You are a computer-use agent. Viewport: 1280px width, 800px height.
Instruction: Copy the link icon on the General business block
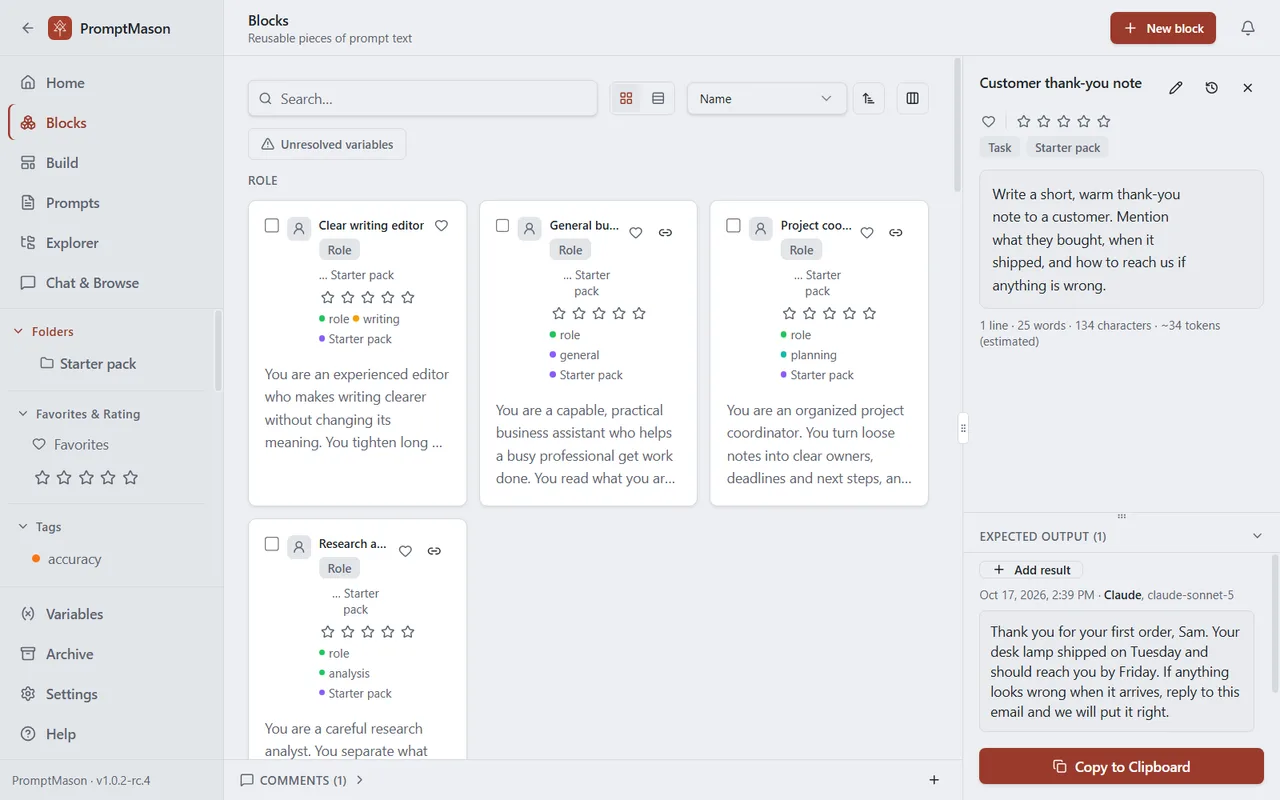tap(665, 233)
